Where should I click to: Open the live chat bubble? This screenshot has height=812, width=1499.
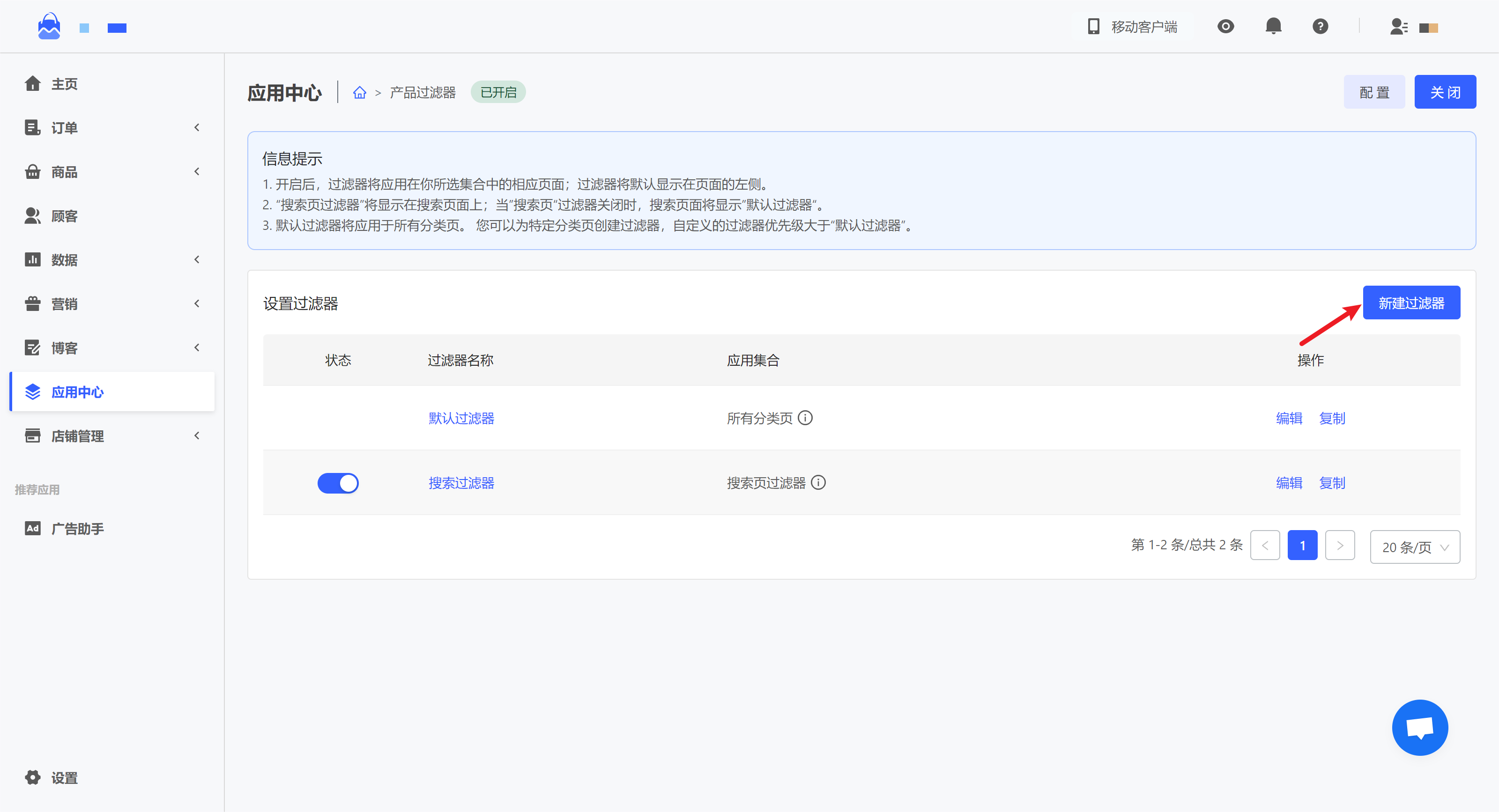1419,727
